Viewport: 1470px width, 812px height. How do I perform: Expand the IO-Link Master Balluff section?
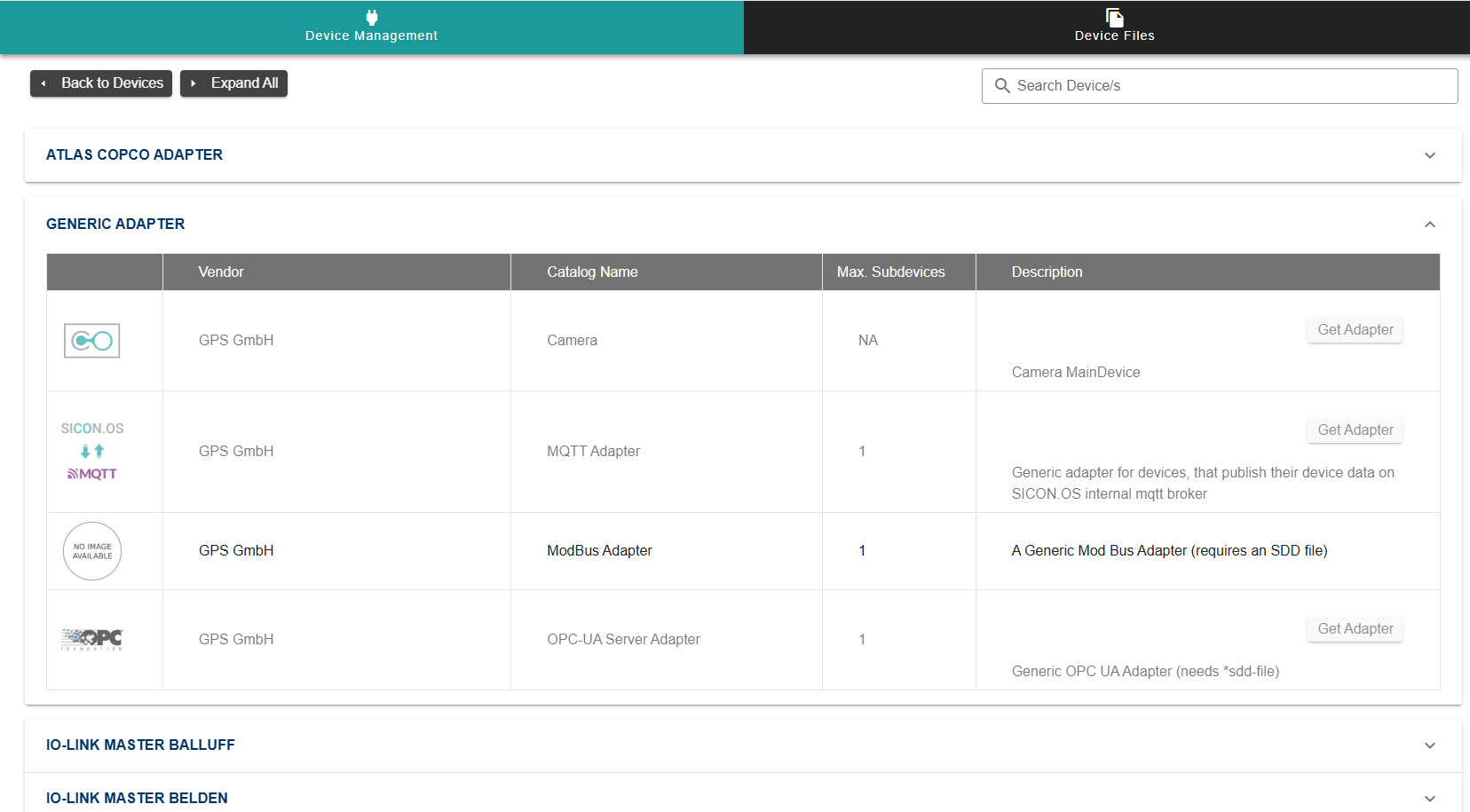1429,745
